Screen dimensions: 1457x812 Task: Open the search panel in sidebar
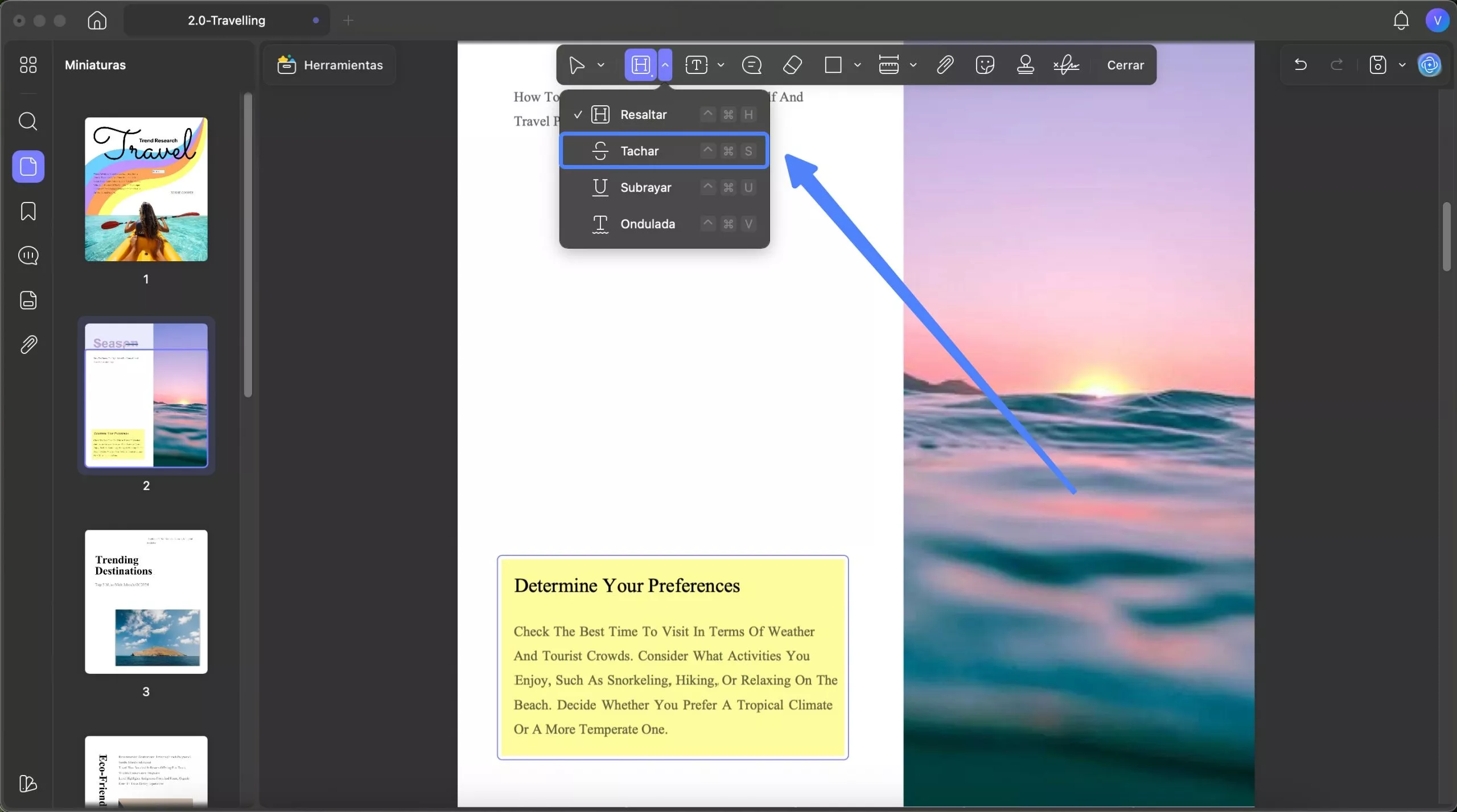[28, 121]
